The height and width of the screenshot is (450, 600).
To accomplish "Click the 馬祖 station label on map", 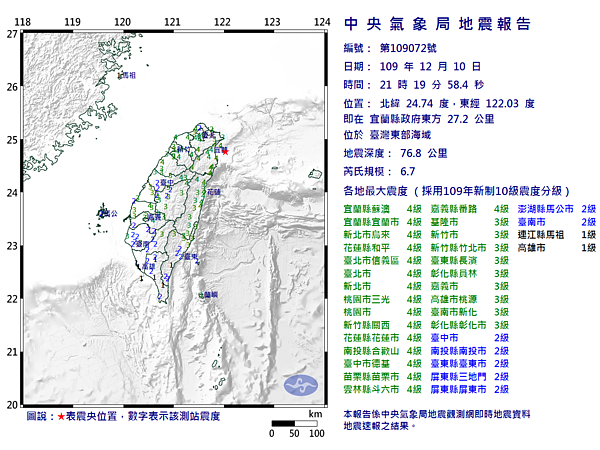I will coord(125,75).
